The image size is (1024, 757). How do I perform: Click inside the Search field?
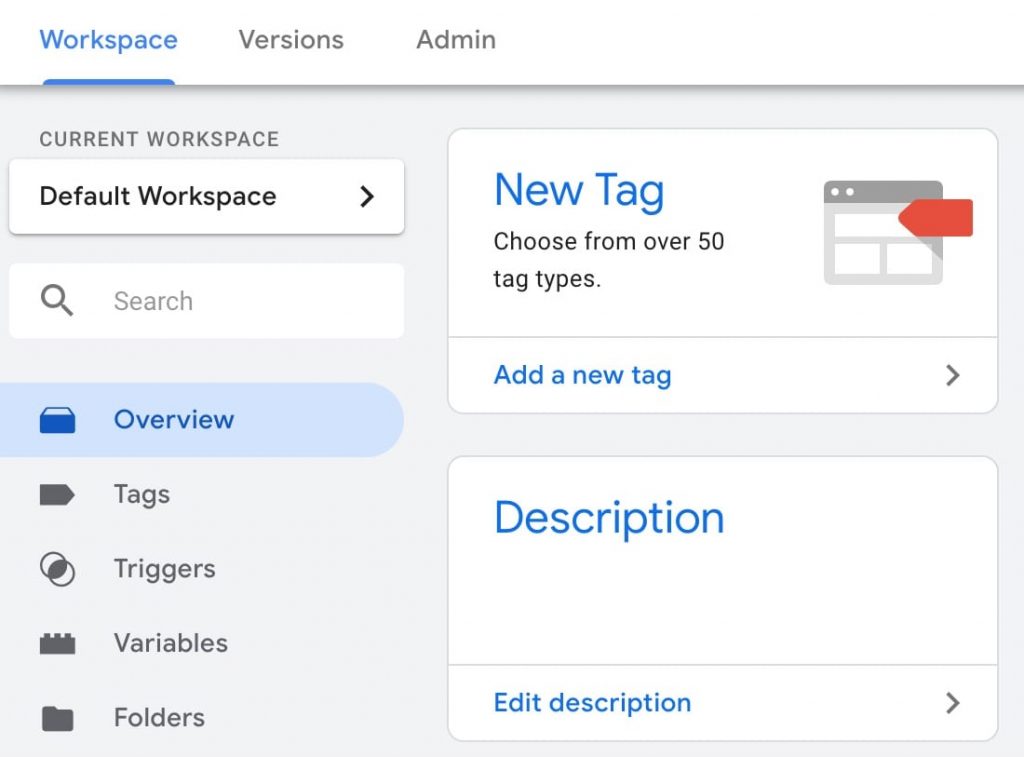(x=200, y=300)
